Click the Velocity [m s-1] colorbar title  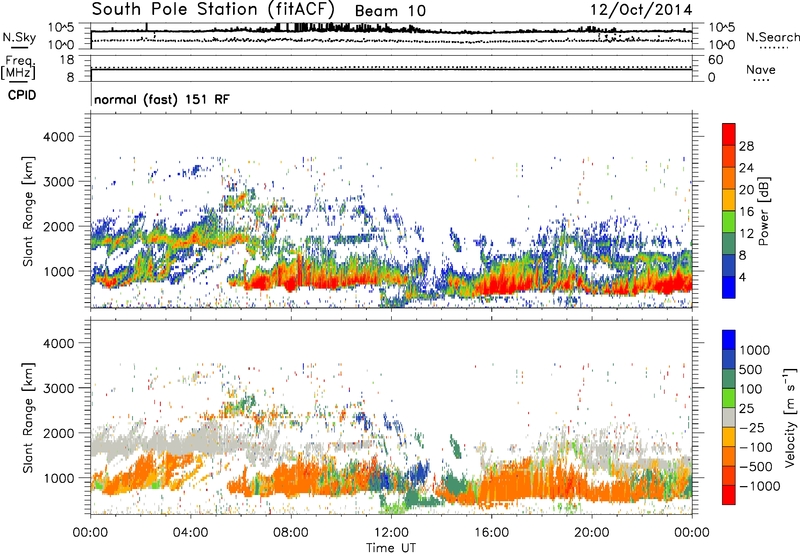[790, 418]
